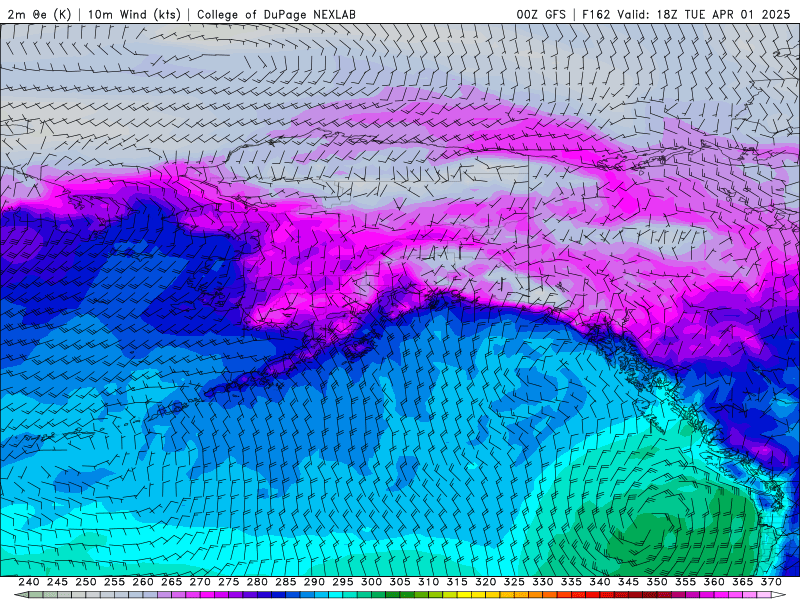Click the 320 value on the legend scale
800x600 pixels.
486,582
